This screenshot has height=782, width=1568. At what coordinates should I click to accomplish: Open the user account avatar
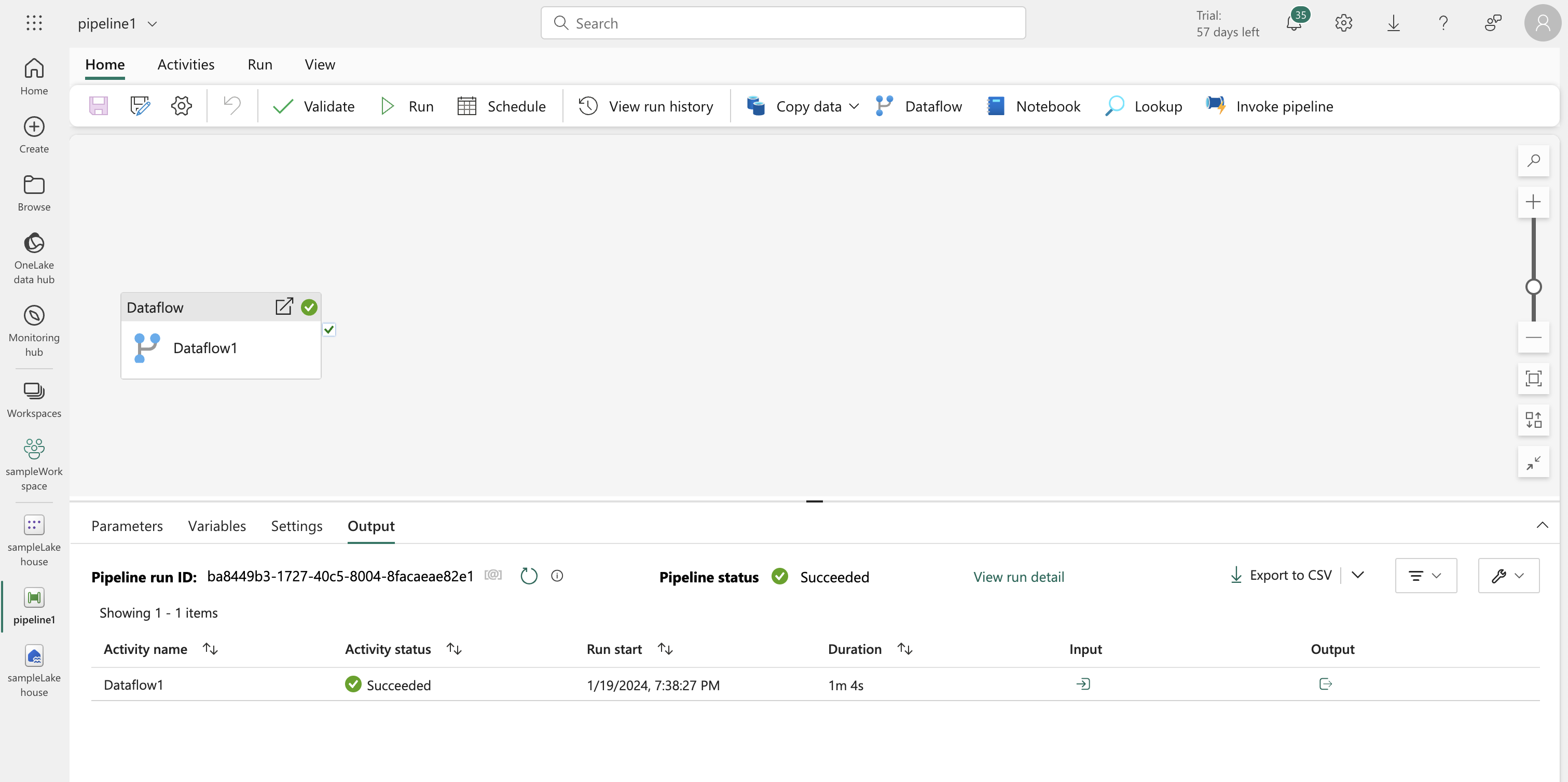click(1543, 23)
